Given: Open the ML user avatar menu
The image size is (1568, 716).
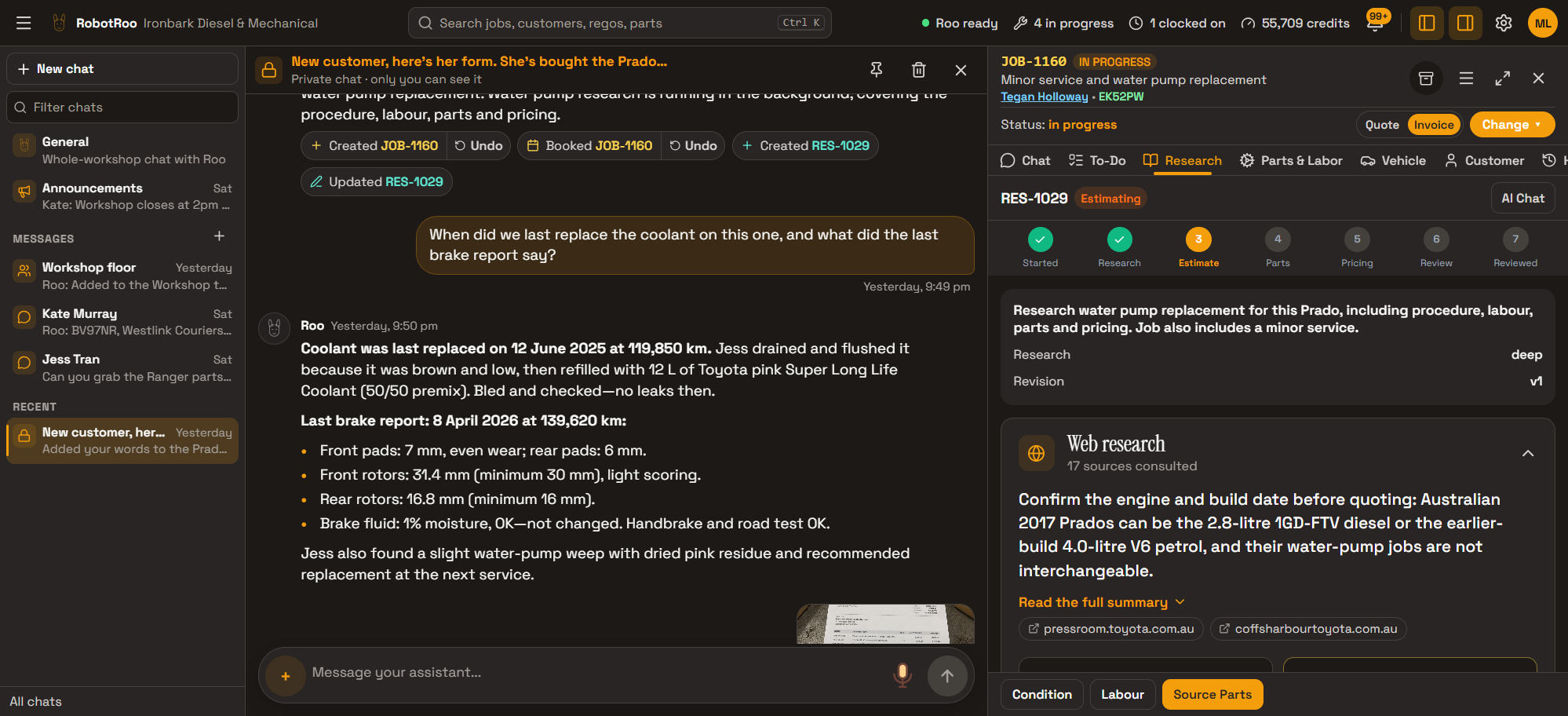Looking at the screenshot, I should (1543, 23).
